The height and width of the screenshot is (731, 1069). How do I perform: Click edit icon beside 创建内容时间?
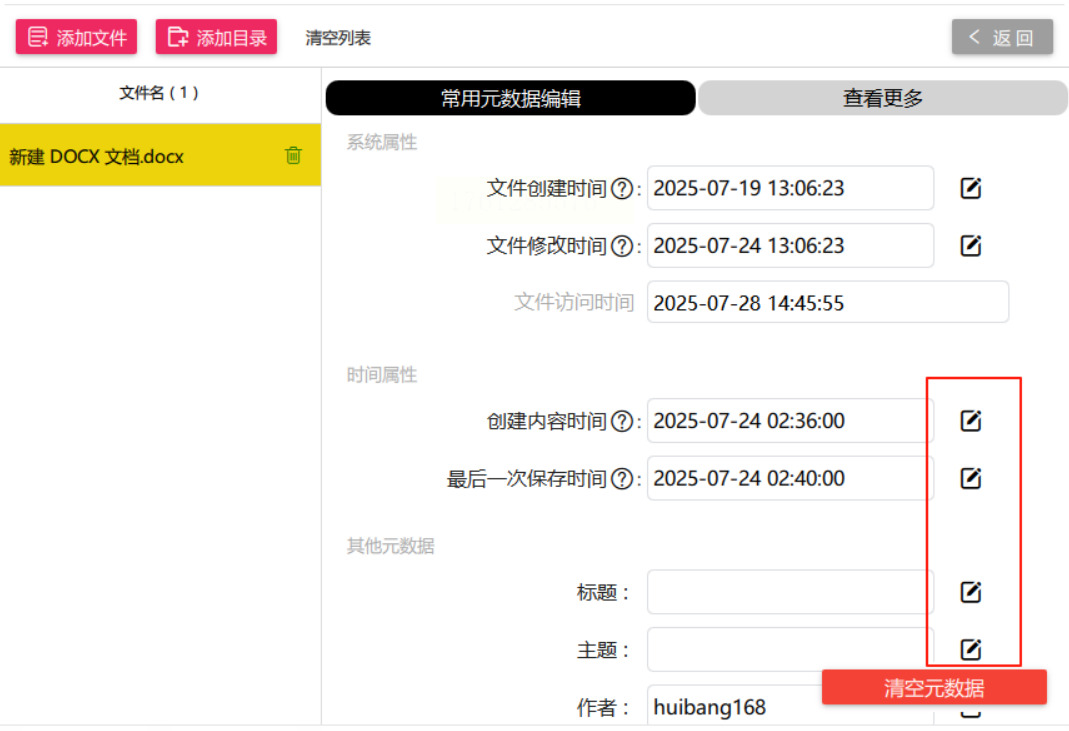970,421
